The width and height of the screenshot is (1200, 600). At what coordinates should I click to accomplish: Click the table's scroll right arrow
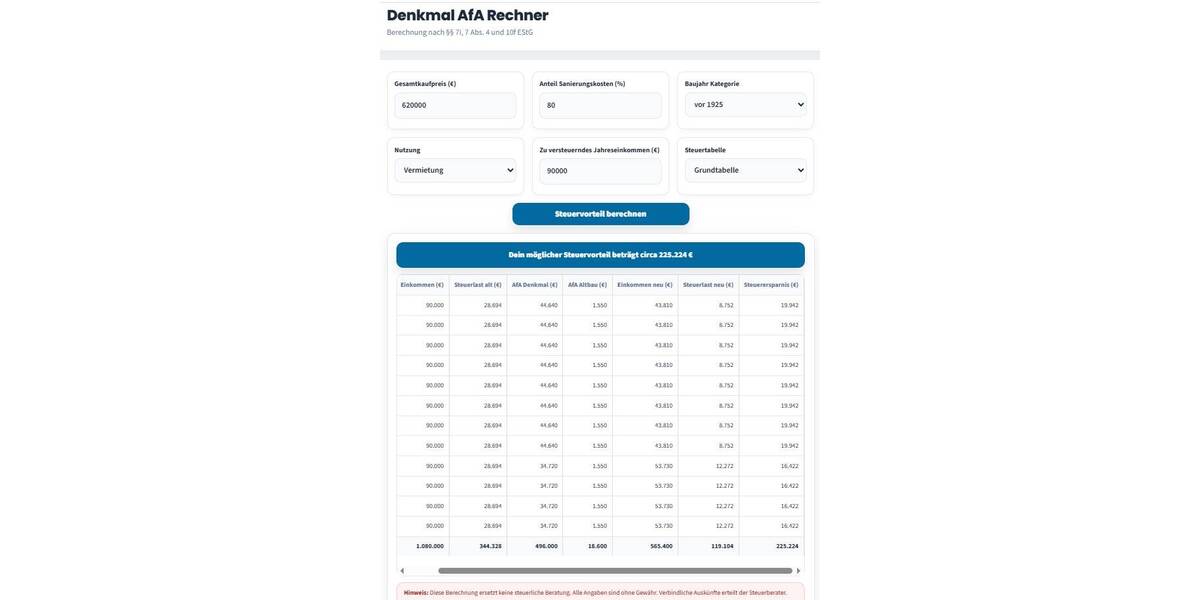click(798, 571)
